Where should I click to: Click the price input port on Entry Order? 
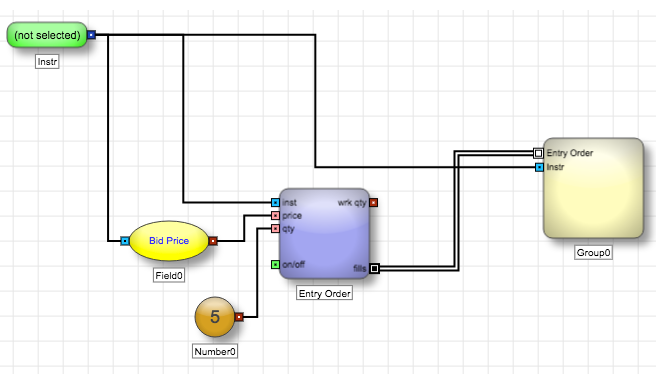(x=275, y=215)
